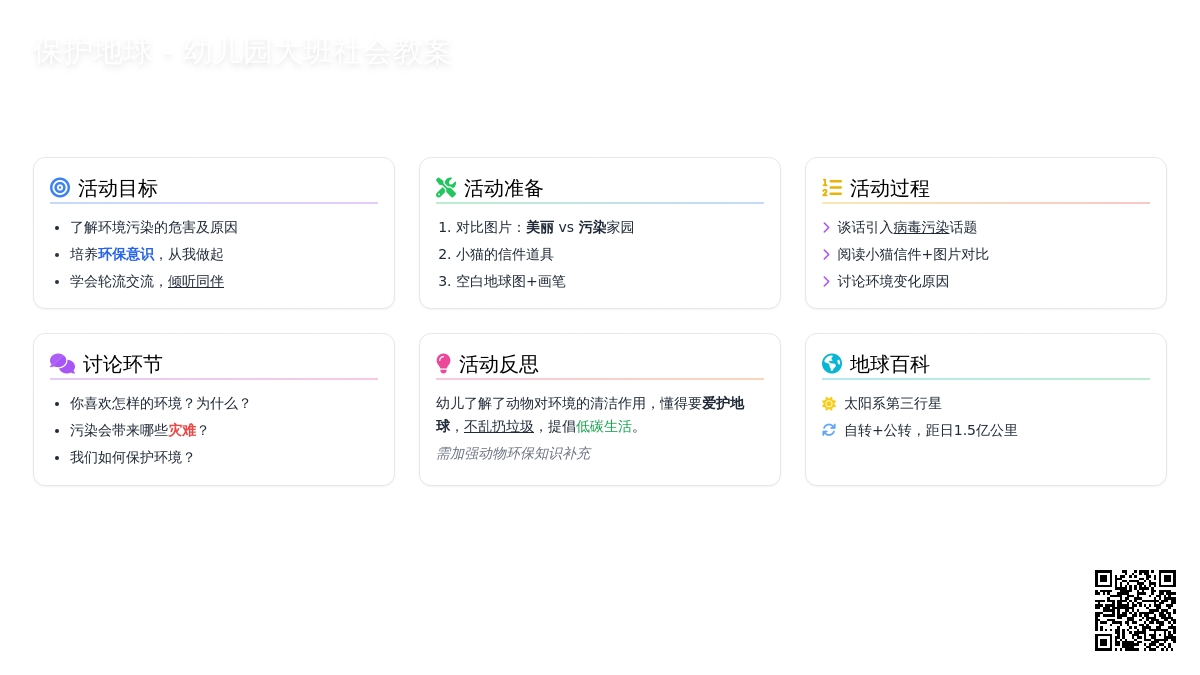Expand the 阅读小猫信件+图片对比 step chevron
Screen dimensions: 1200x675
tap(826, 255)
